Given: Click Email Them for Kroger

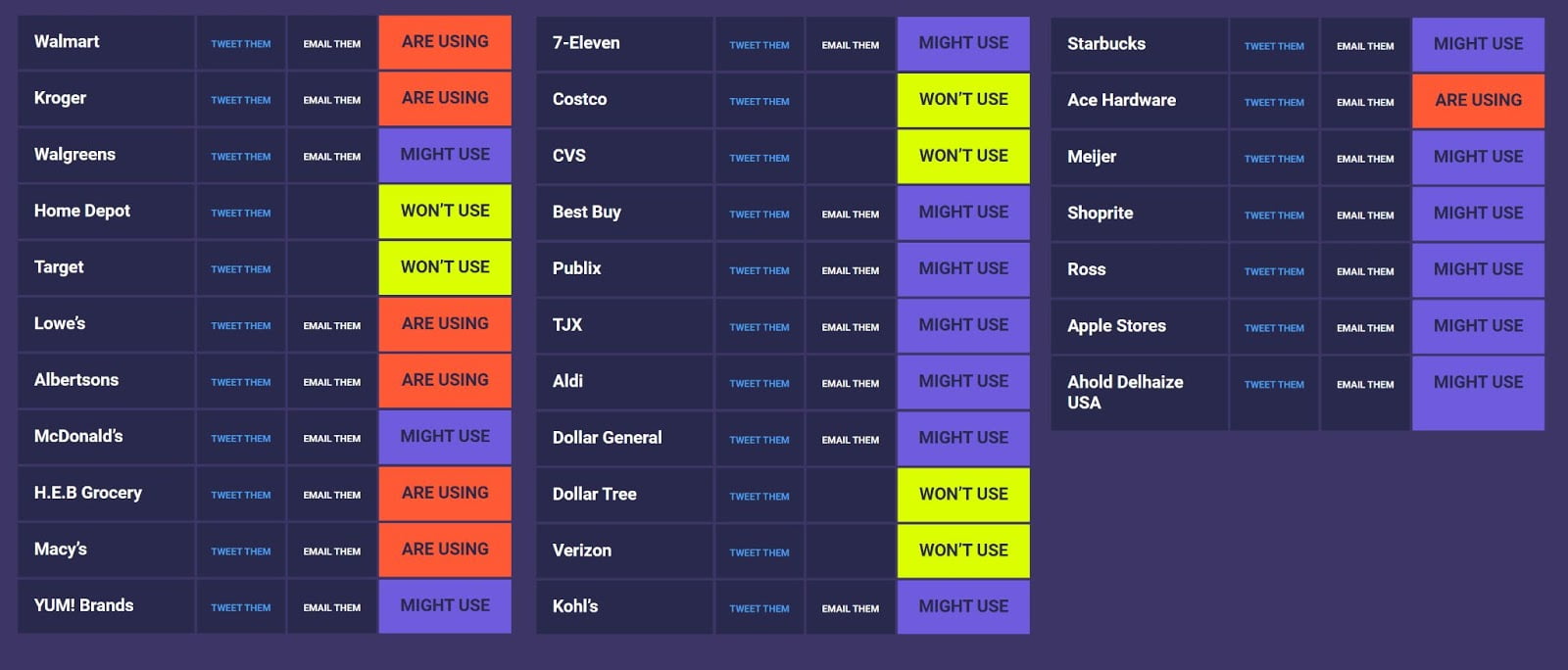Looking at the screenshot, I should pyautogui.click(x=331, y=100).
